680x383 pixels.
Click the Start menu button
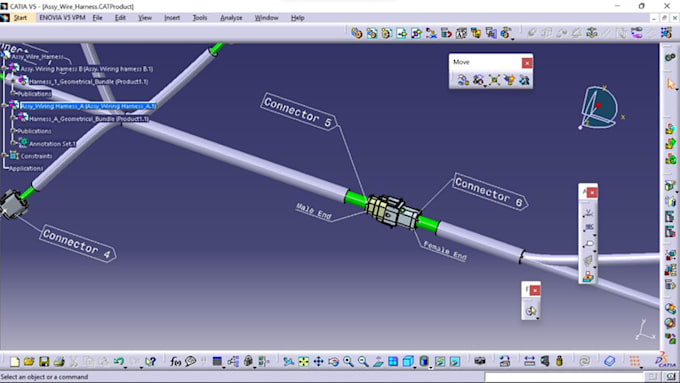[x=20, y=18]
